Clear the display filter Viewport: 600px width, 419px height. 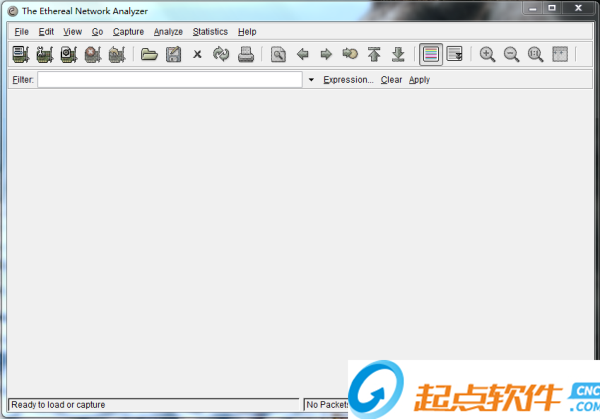click(x=391, y=80)
